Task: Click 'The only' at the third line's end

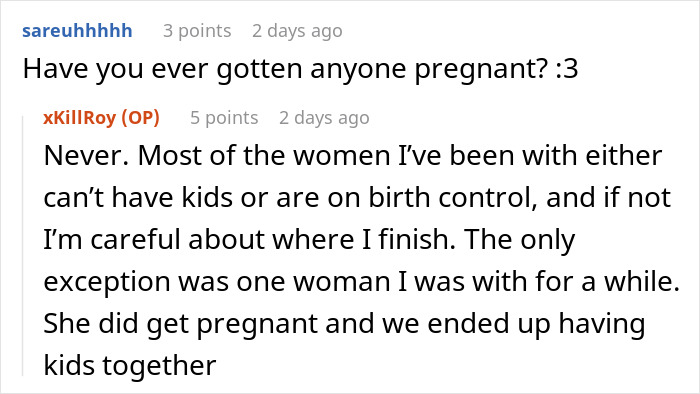Action: click(520, 240)
